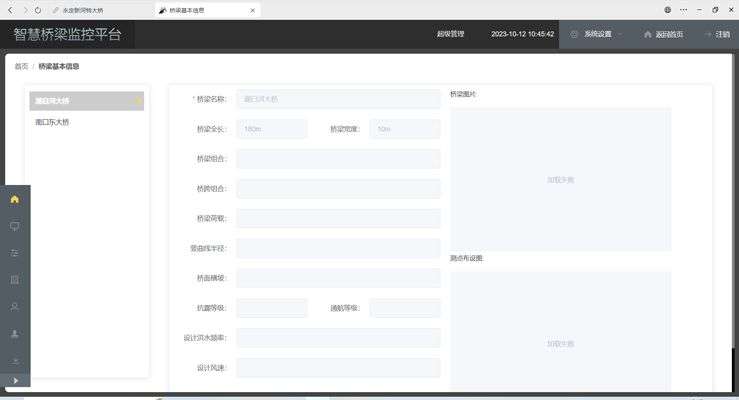This screenshot has width=739, height=400.
Task: Click the yellow home icon in sidebar
Action: 14,199
